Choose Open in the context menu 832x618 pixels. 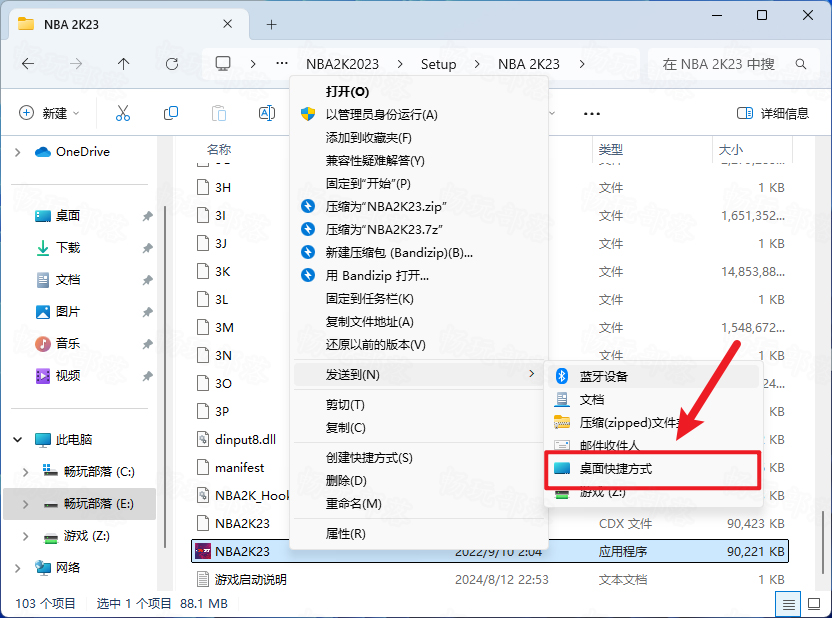pyautogui.click(x=419, y=92)
